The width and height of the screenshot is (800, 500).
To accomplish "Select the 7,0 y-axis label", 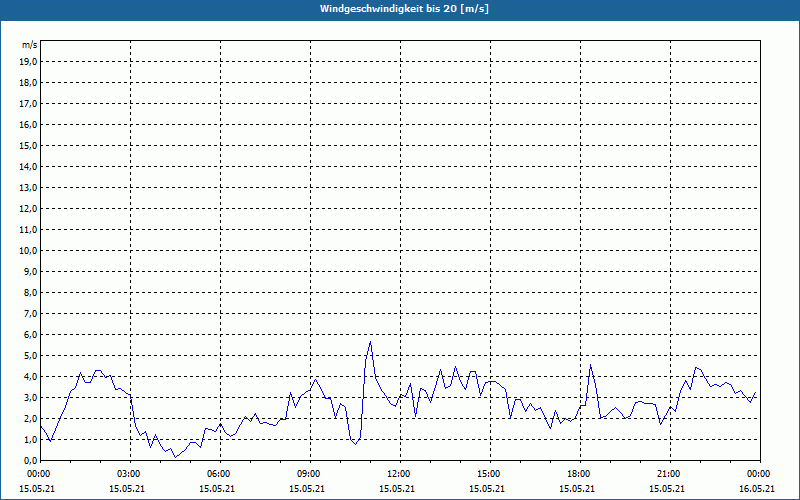I will (x=31, y=313).
